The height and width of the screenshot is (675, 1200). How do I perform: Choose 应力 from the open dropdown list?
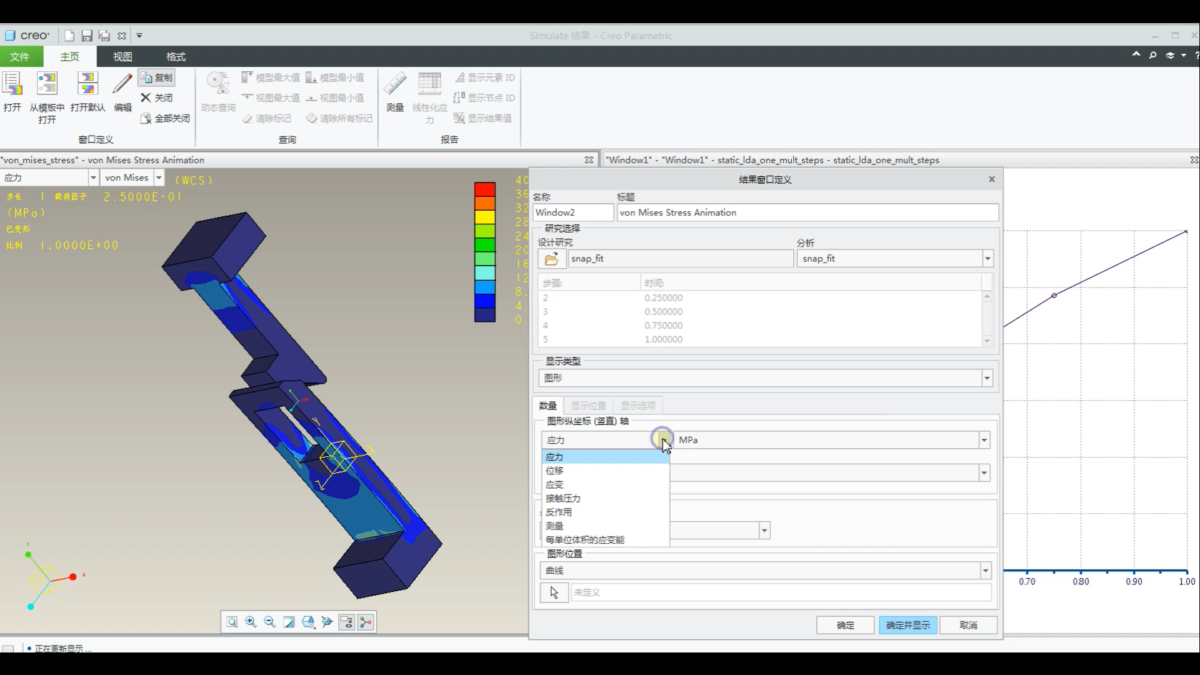click(605, 457)
